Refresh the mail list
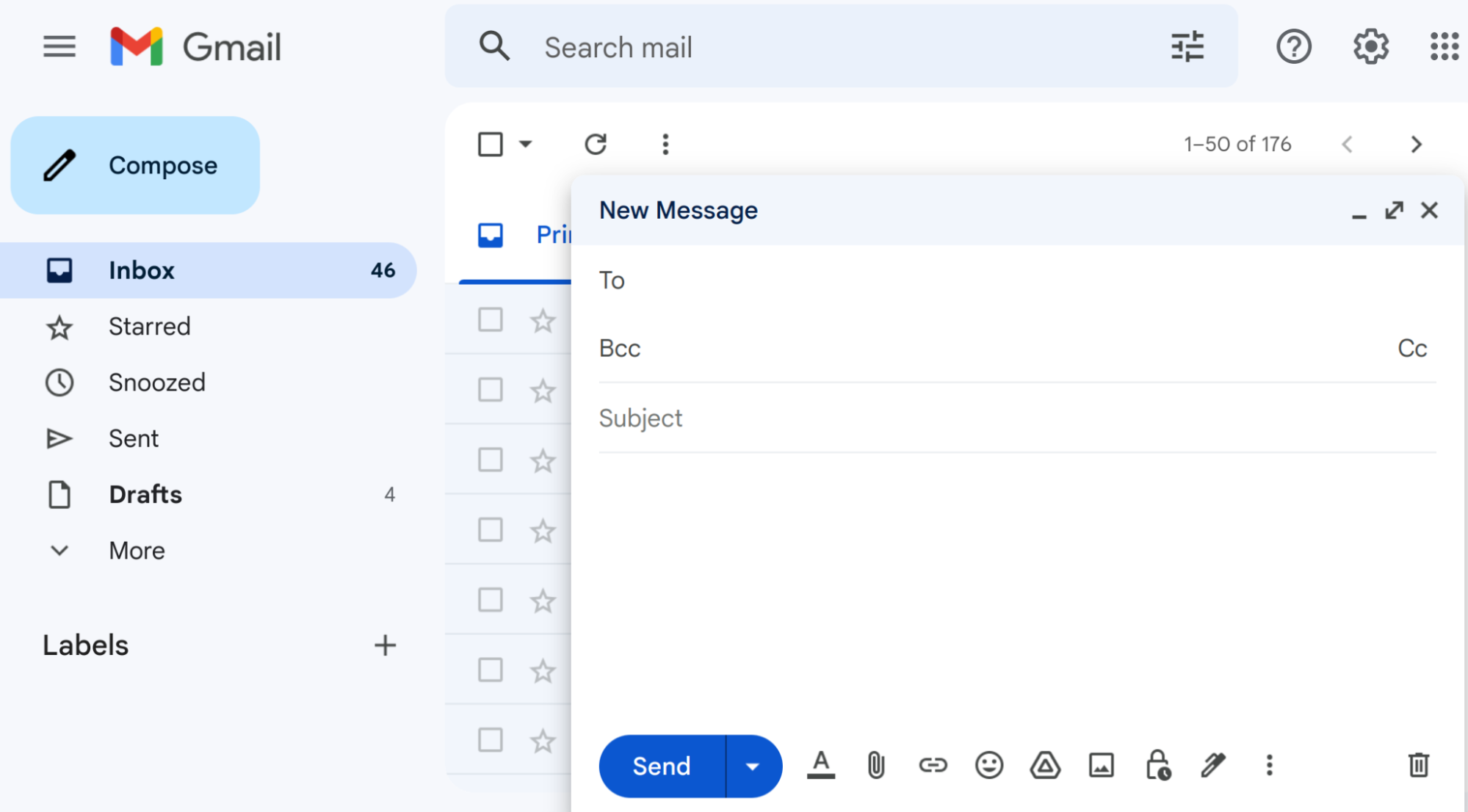This screenshot has width=1468, height=812. pyautogui.click(x=596, y=144)
